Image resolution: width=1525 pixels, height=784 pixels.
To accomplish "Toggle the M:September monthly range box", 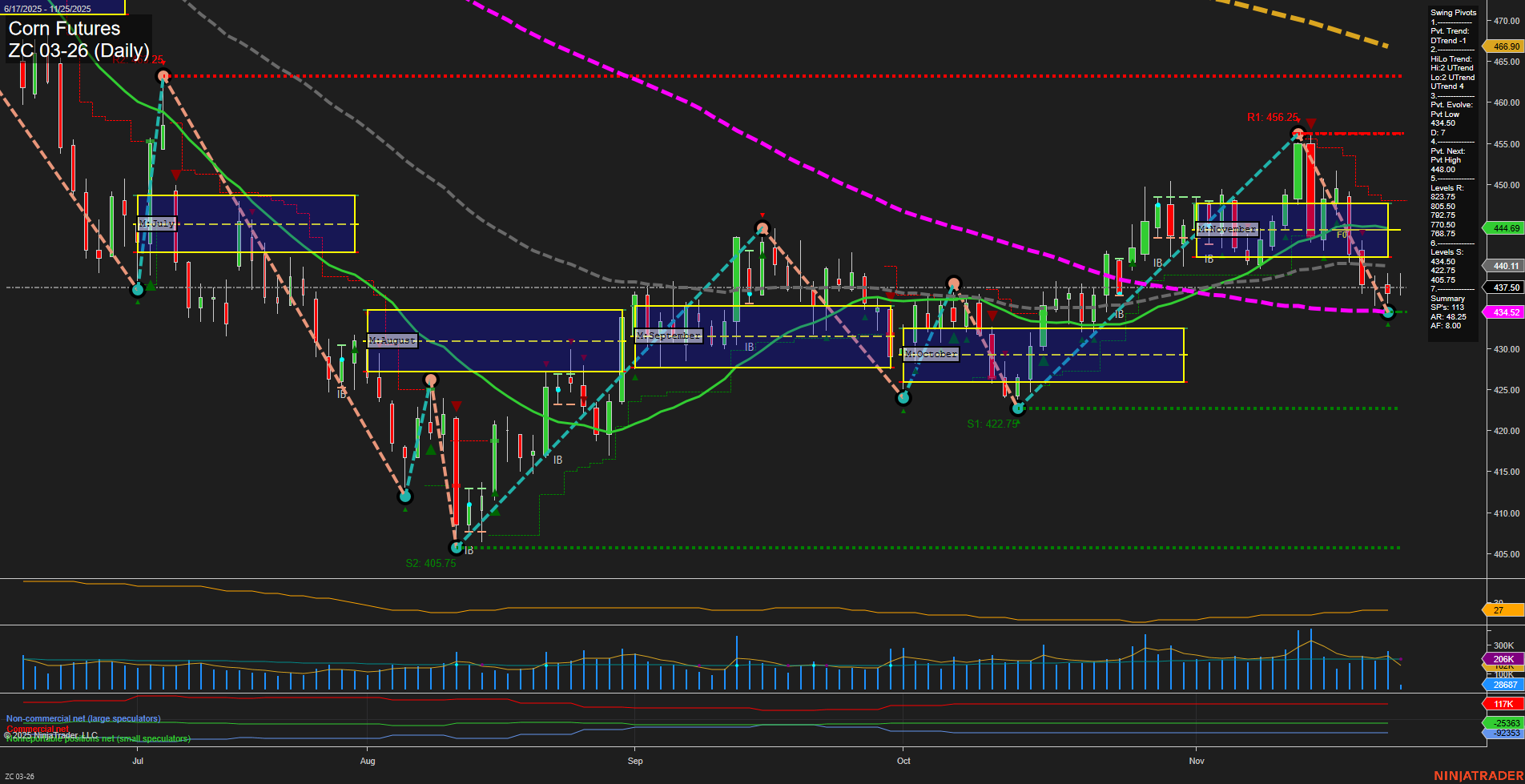I will coord(667,336).
